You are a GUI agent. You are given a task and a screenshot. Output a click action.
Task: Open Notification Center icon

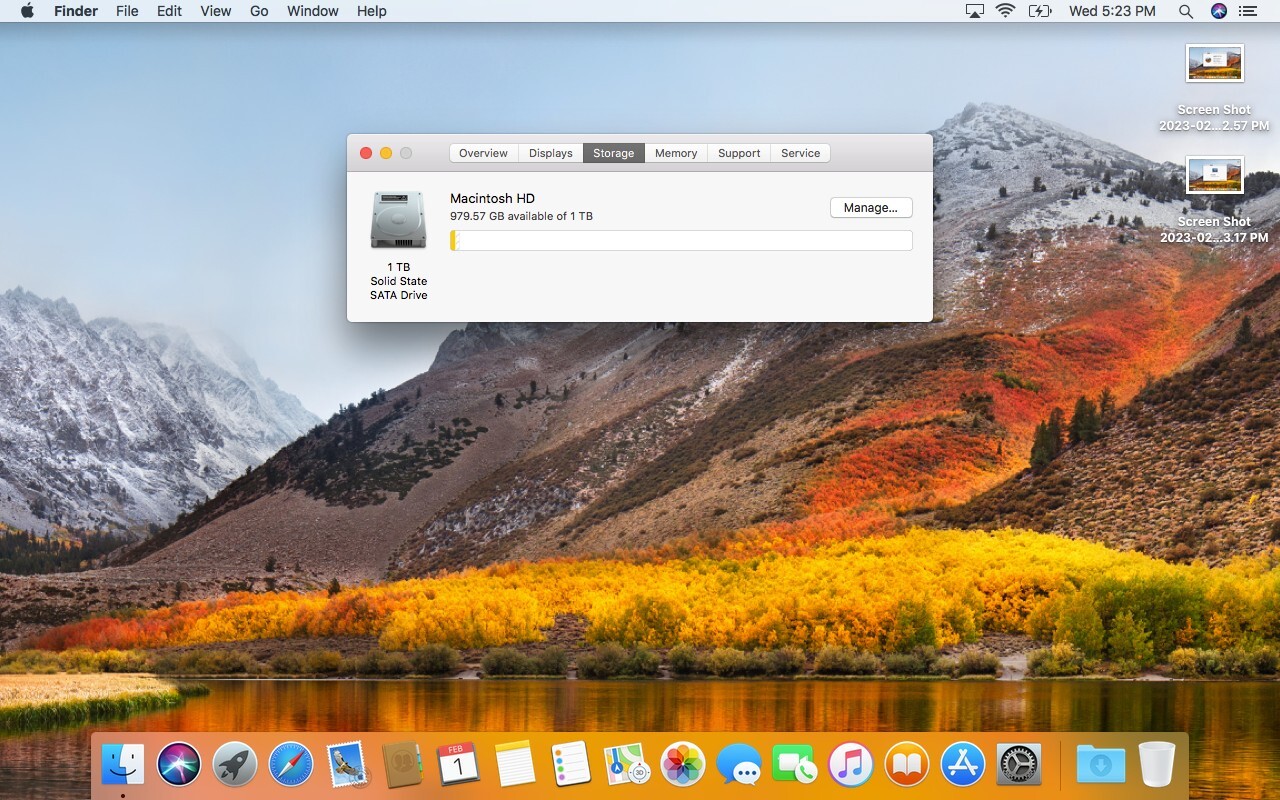point(1247,11)
